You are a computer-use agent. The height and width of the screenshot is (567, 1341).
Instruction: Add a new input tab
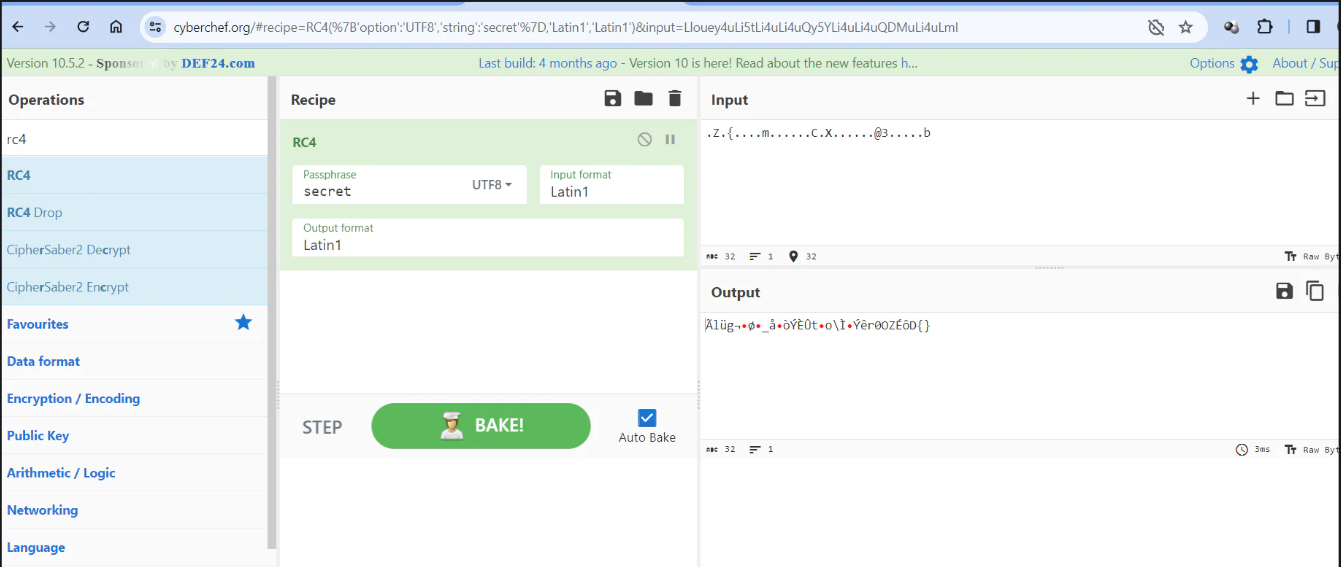1253,98
